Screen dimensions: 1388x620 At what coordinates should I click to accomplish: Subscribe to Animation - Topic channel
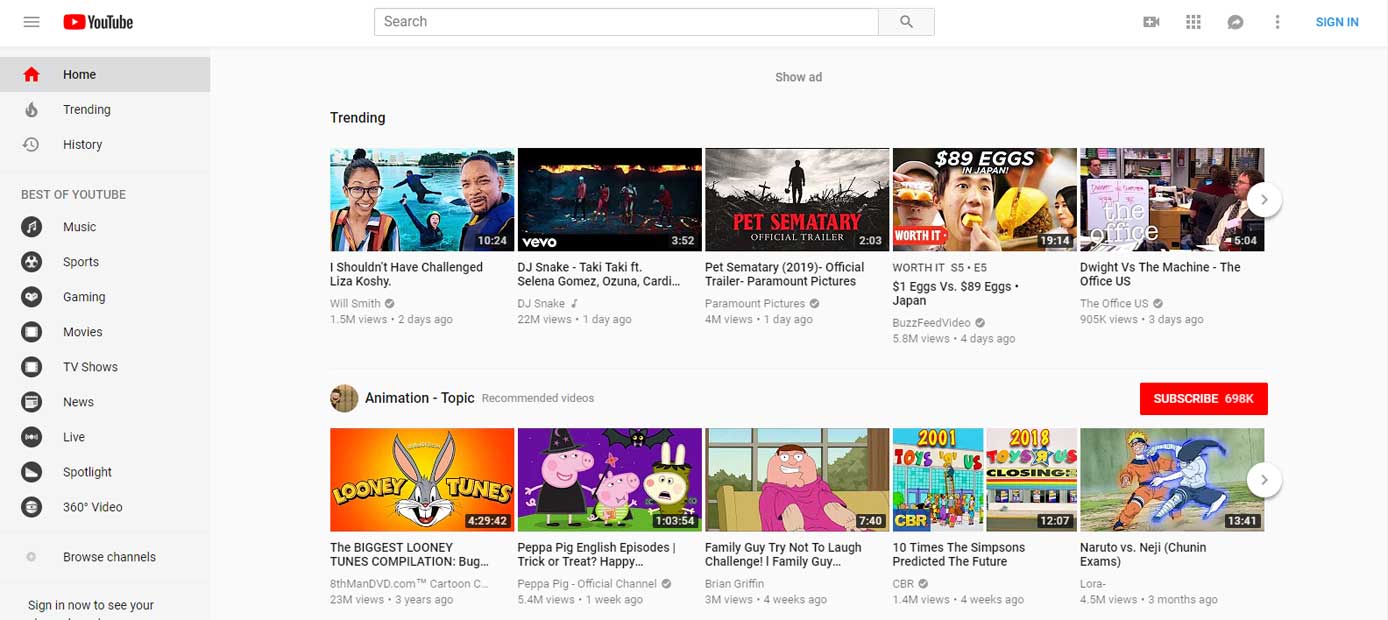[x=1203, y=398]
